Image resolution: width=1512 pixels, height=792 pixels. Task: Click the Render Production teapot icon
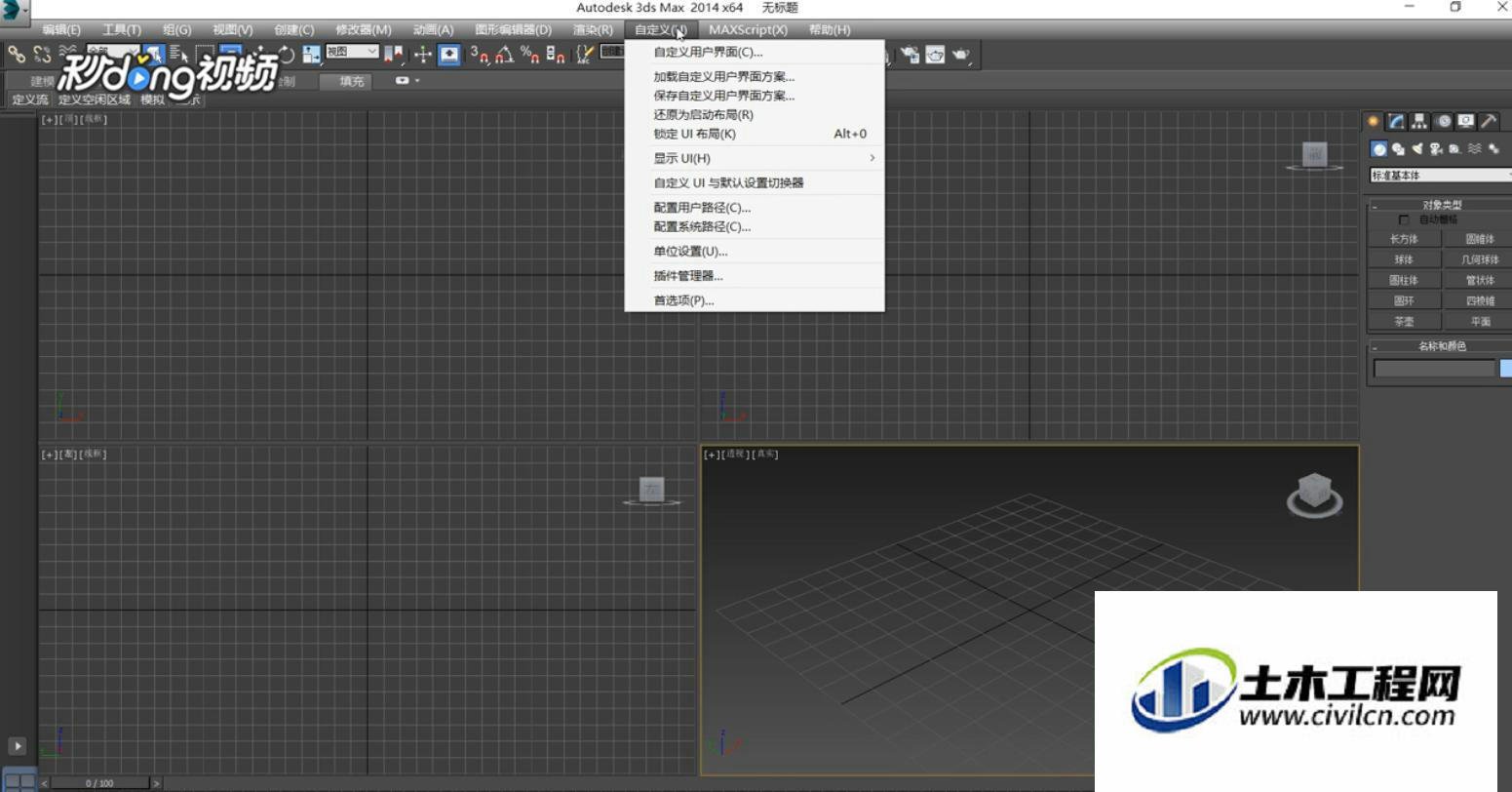(961, 55)
